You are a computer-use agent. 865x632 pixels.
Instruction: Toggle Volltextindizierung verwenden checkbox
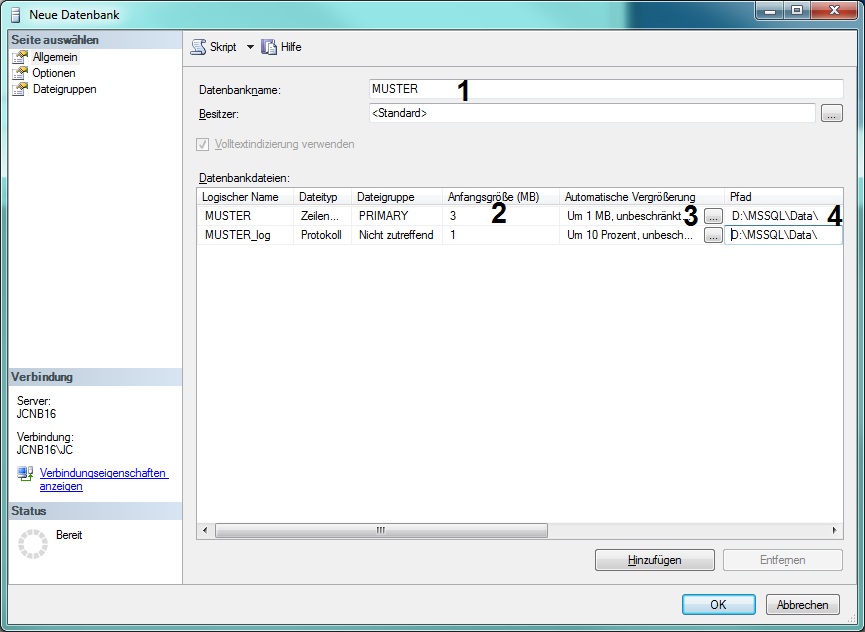click(202, 144)
